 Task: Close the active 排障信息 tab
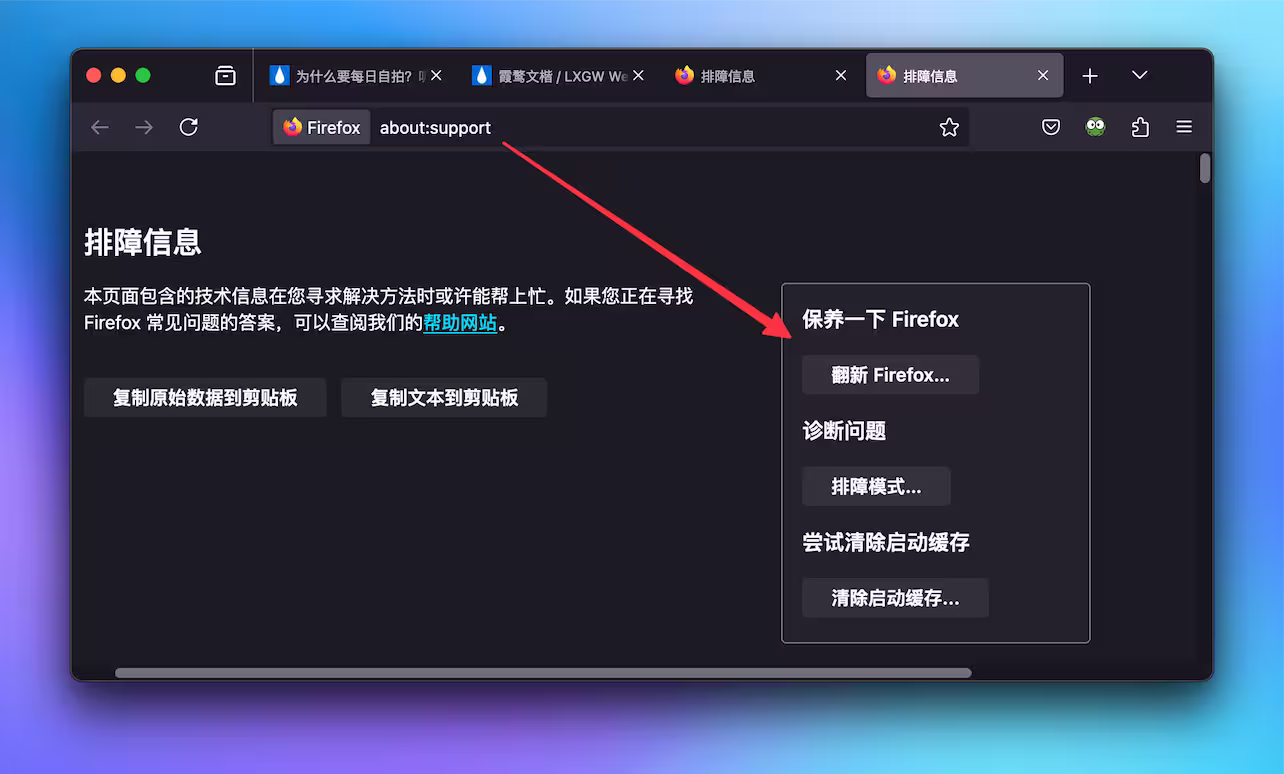[1043, 76]
